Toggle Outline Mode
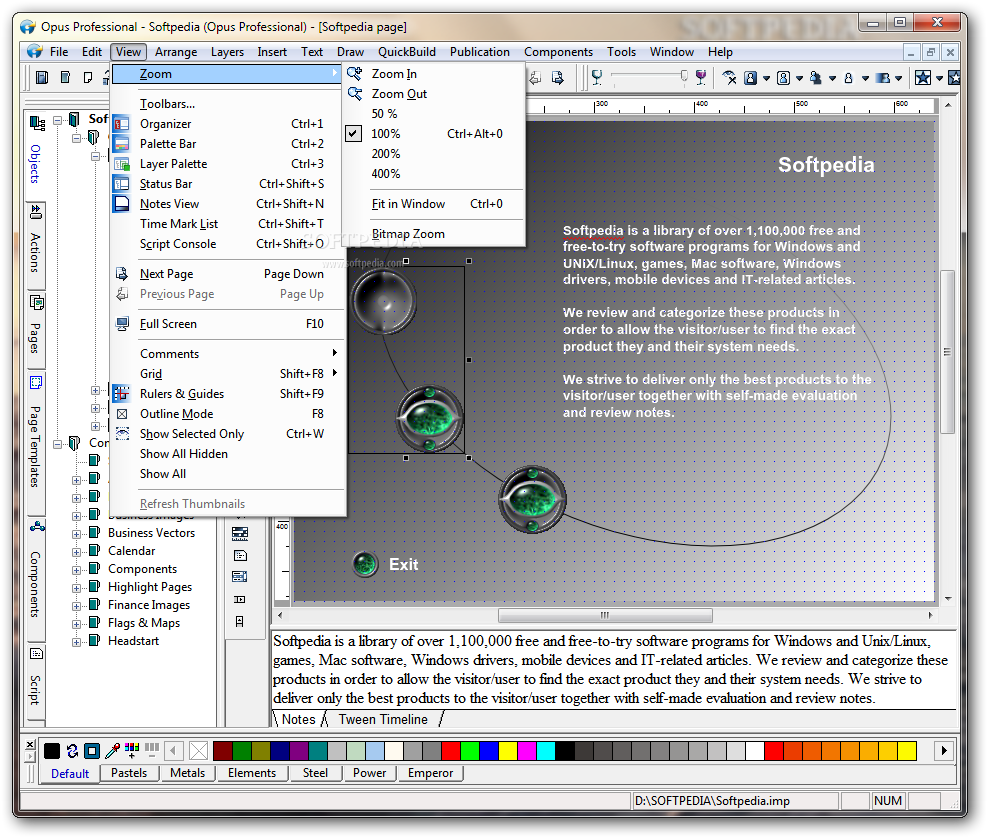 coord(228,414)
